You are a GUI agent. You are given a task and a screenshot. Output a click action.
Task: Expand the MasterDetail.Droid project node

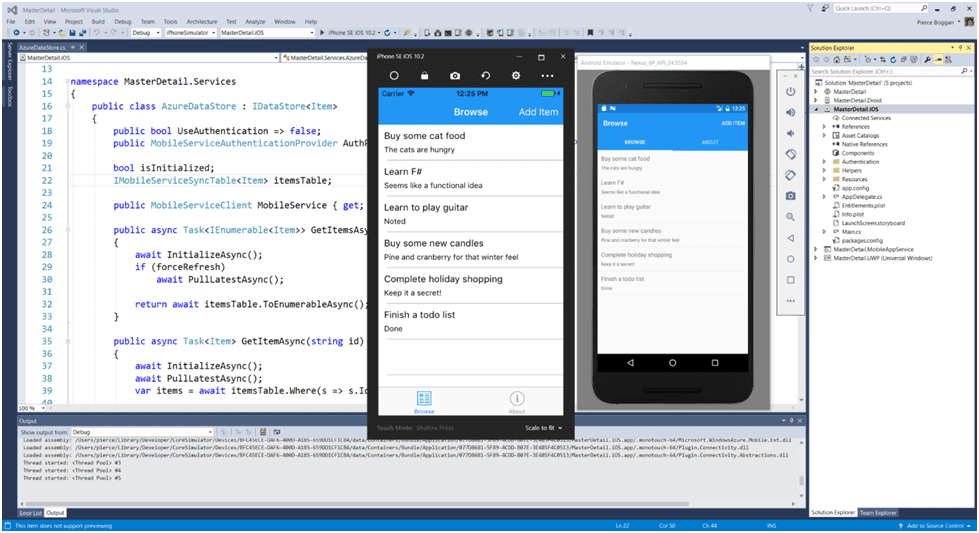click(817, 100)
